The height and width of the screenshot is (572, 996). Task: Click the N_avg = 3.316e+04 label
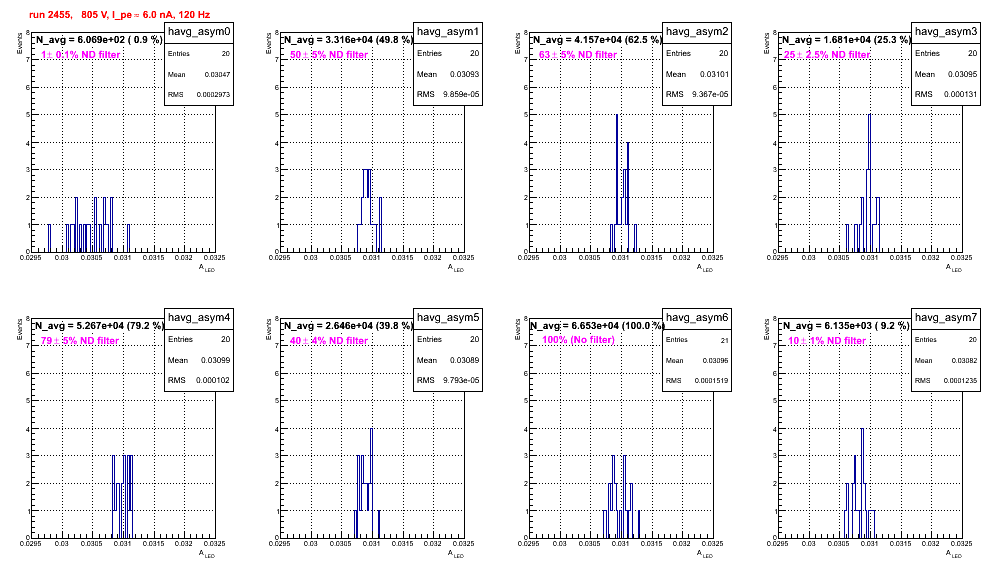point(348,40)
